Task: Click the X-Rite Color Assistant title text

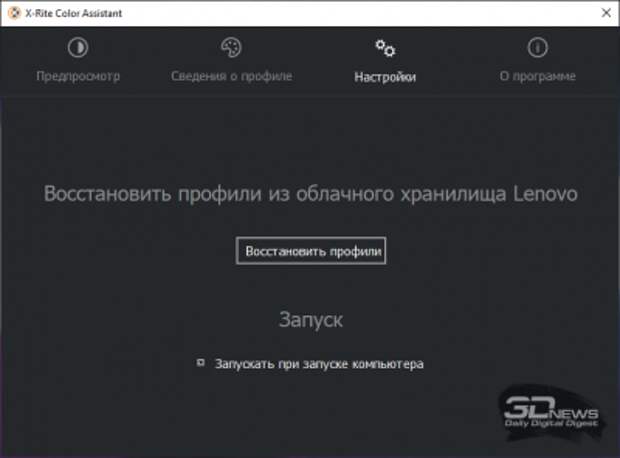Action: (74, 13)
